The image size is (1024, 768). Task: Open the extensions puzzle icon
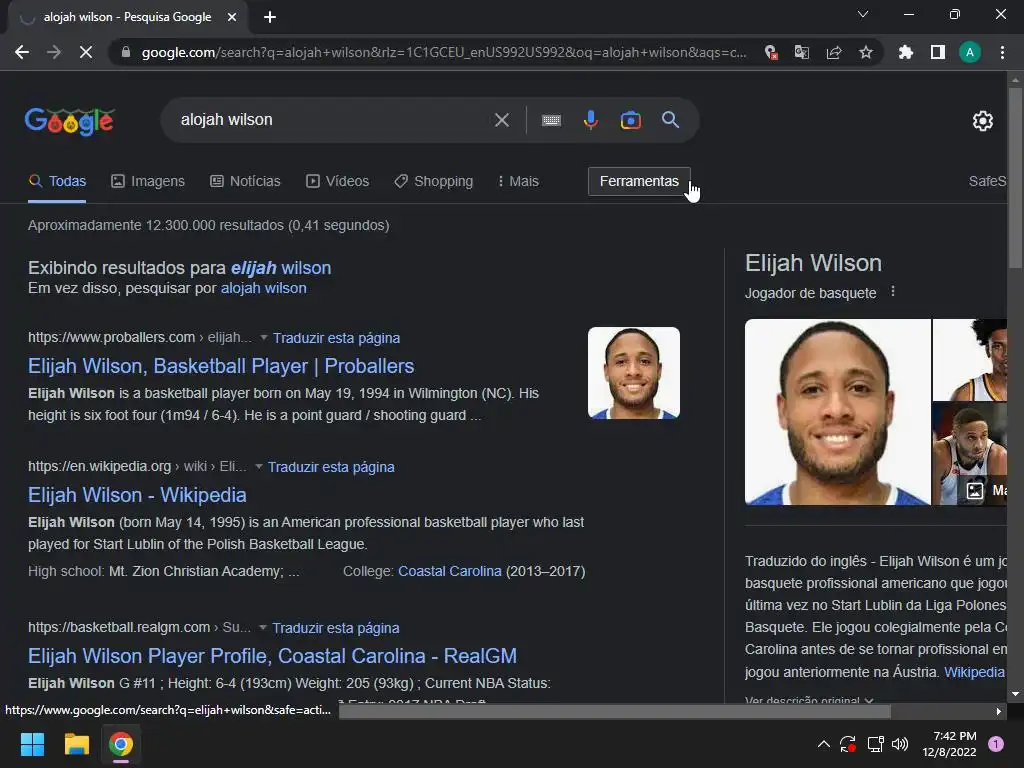(906, 52)
